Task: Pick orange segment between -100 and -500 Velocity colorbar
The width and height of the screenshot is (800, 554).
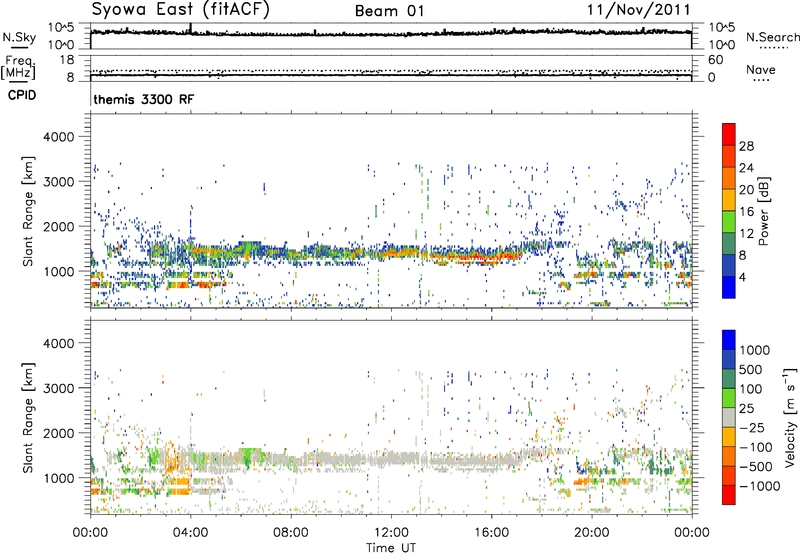Action: [x=729, y=457]
